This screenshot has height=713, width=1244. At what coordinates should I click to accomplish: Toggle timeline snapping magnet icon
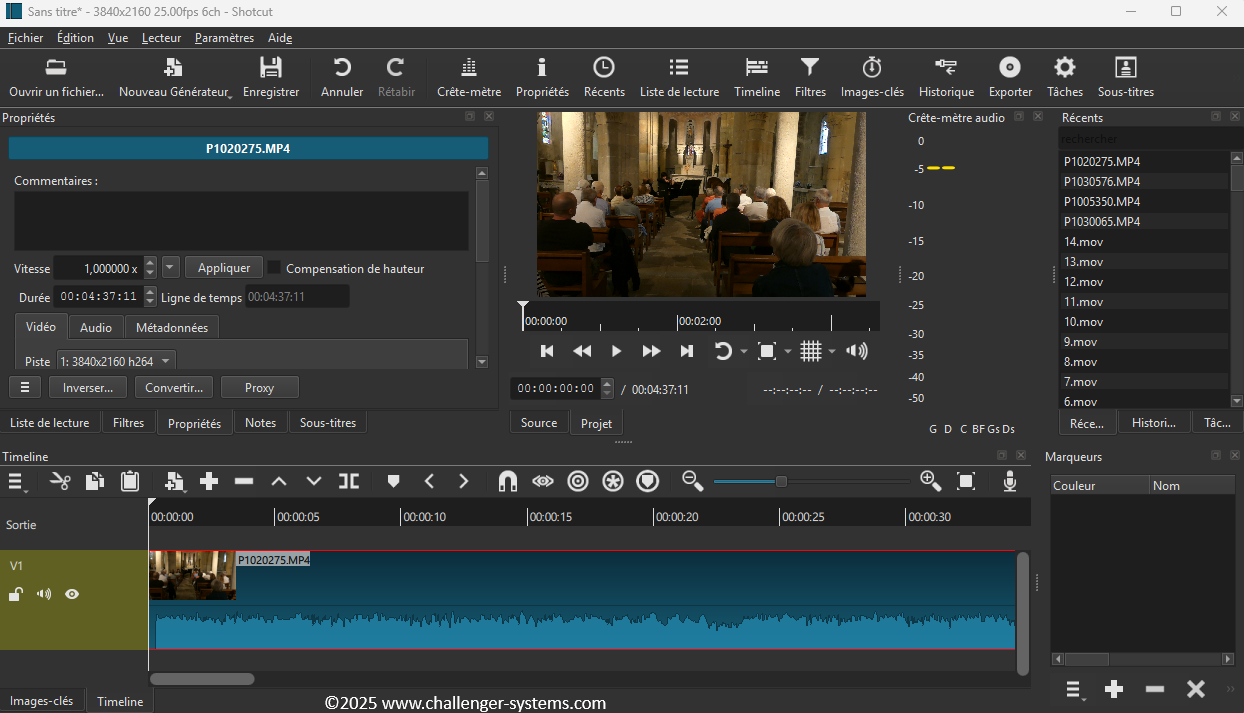click(x=507, y=481)
